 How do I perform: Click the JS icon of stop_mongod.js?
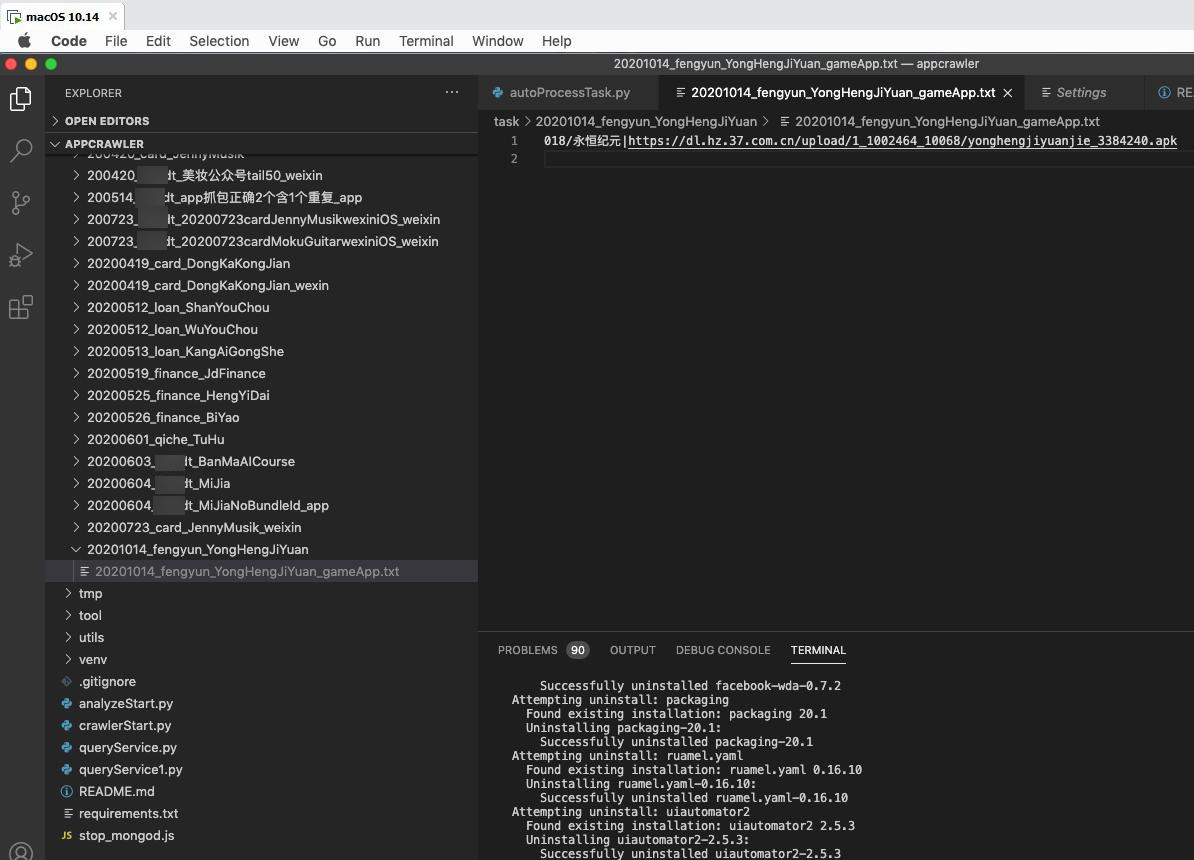67,836
